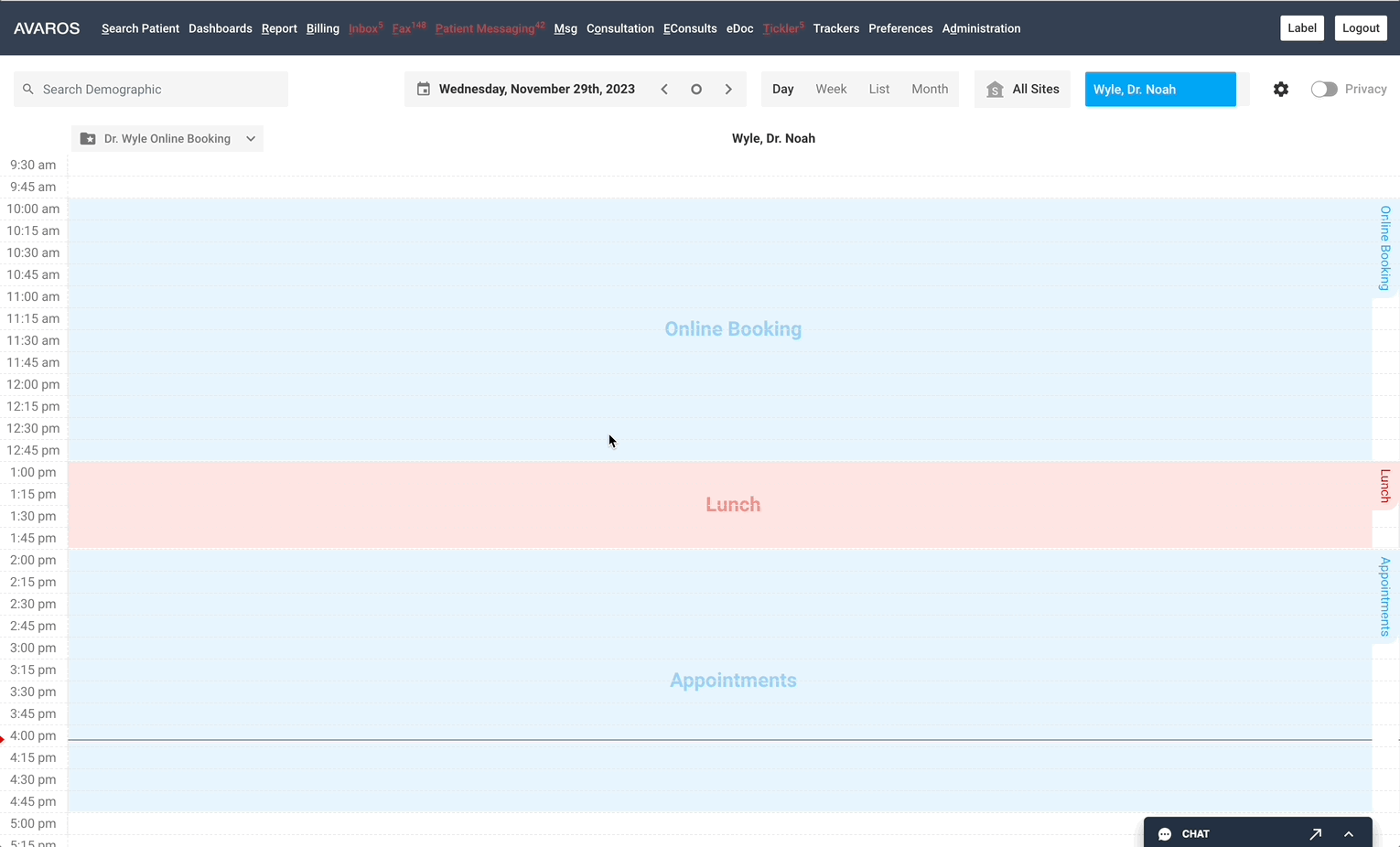Open the Tickler menu item

click(781, 28)
